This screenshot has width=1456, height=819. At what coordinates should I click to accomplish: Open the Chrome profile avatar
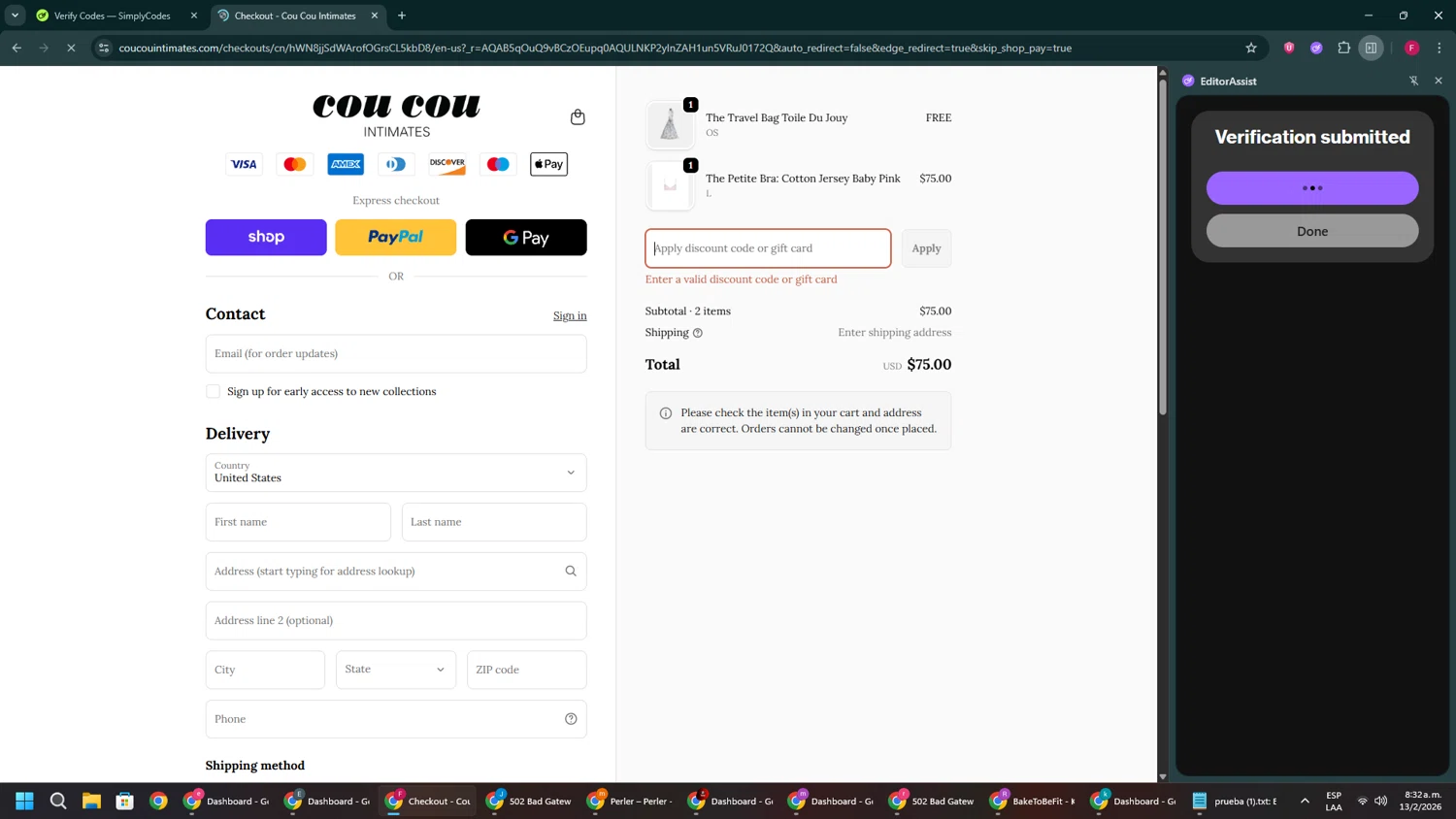click(1412, 48)
